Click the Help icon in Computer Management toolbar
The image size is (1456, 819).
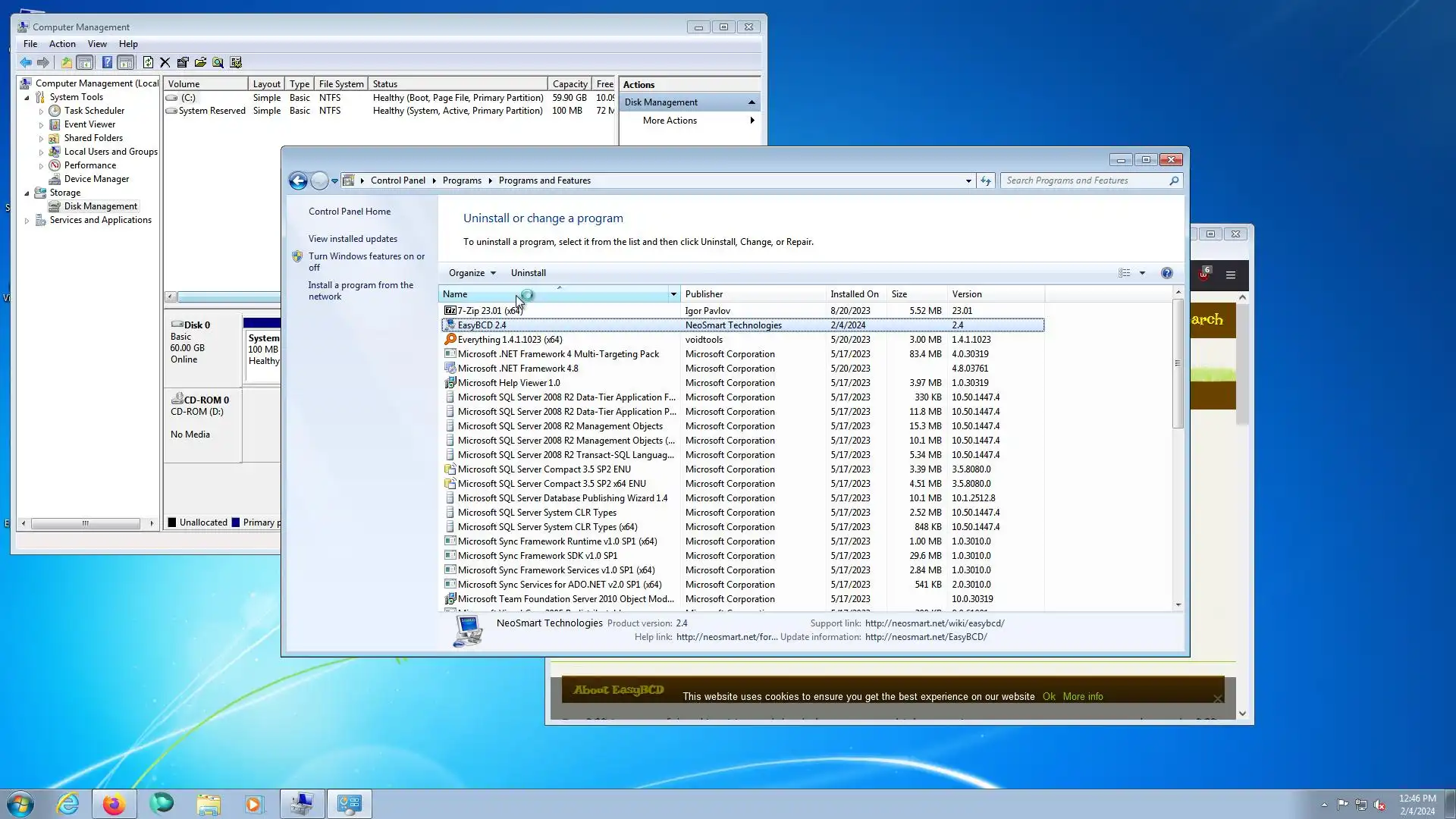click(107, 63)
